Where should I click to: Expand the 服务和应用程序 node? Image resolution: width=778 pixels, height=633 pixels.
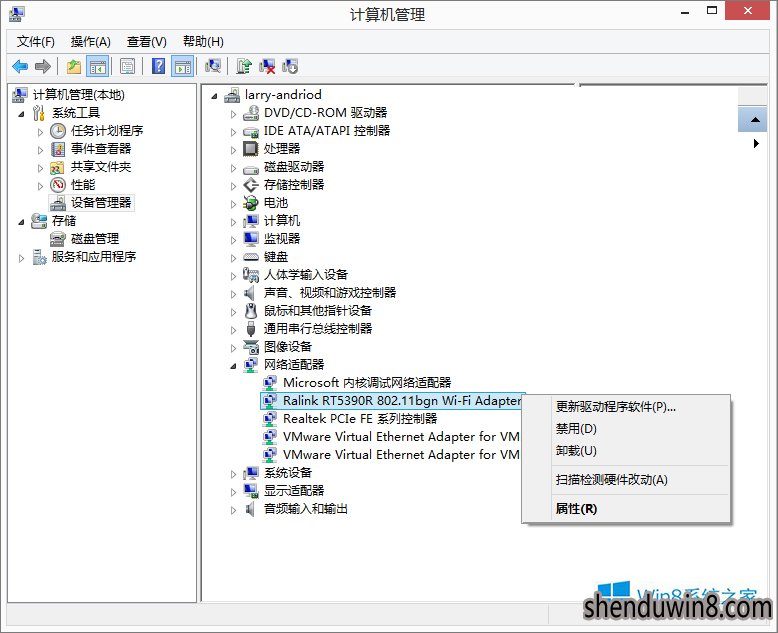pos(21,258)
